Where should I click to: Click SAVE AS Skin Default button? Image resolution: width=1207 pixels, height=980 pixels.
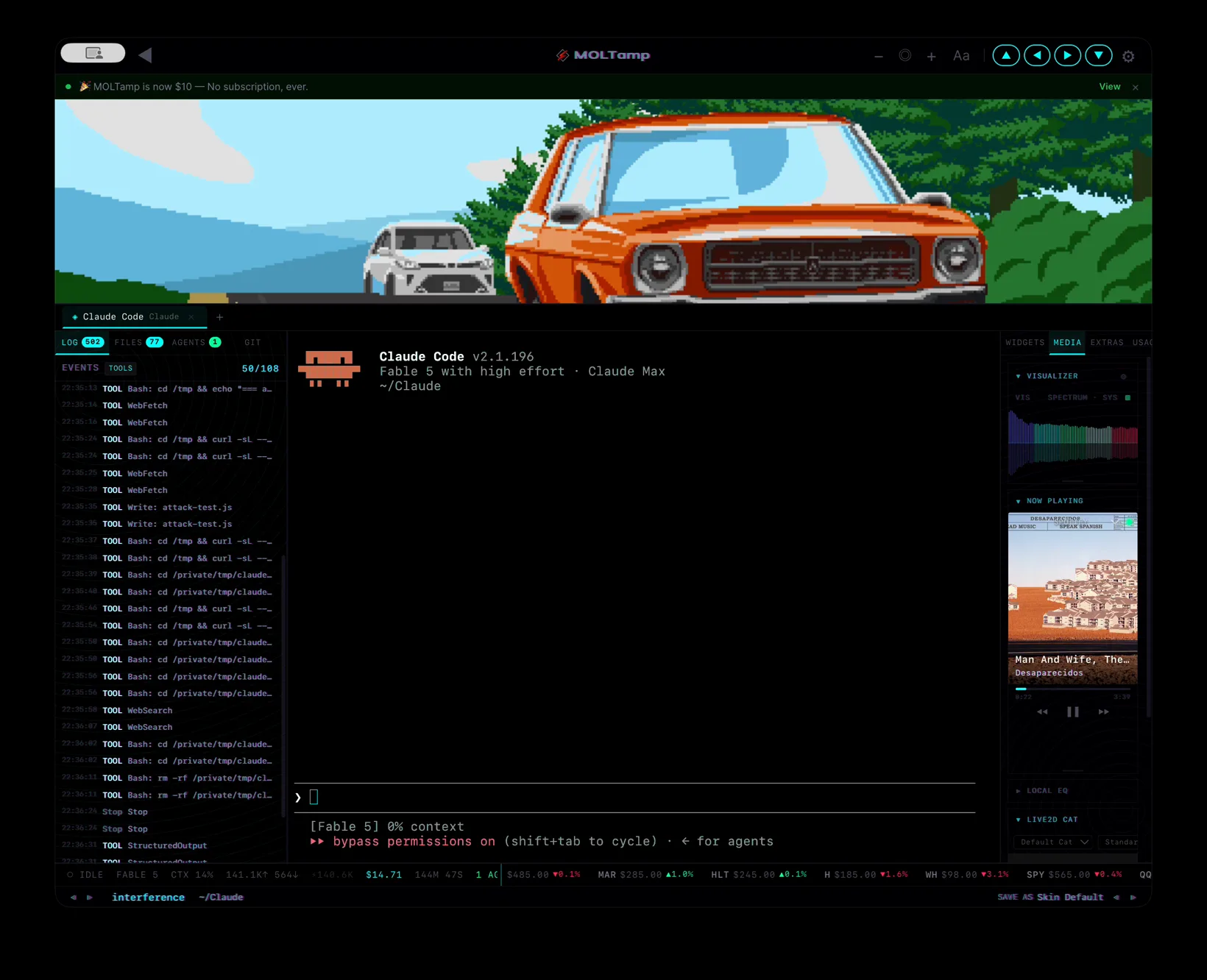[1050, 897]
